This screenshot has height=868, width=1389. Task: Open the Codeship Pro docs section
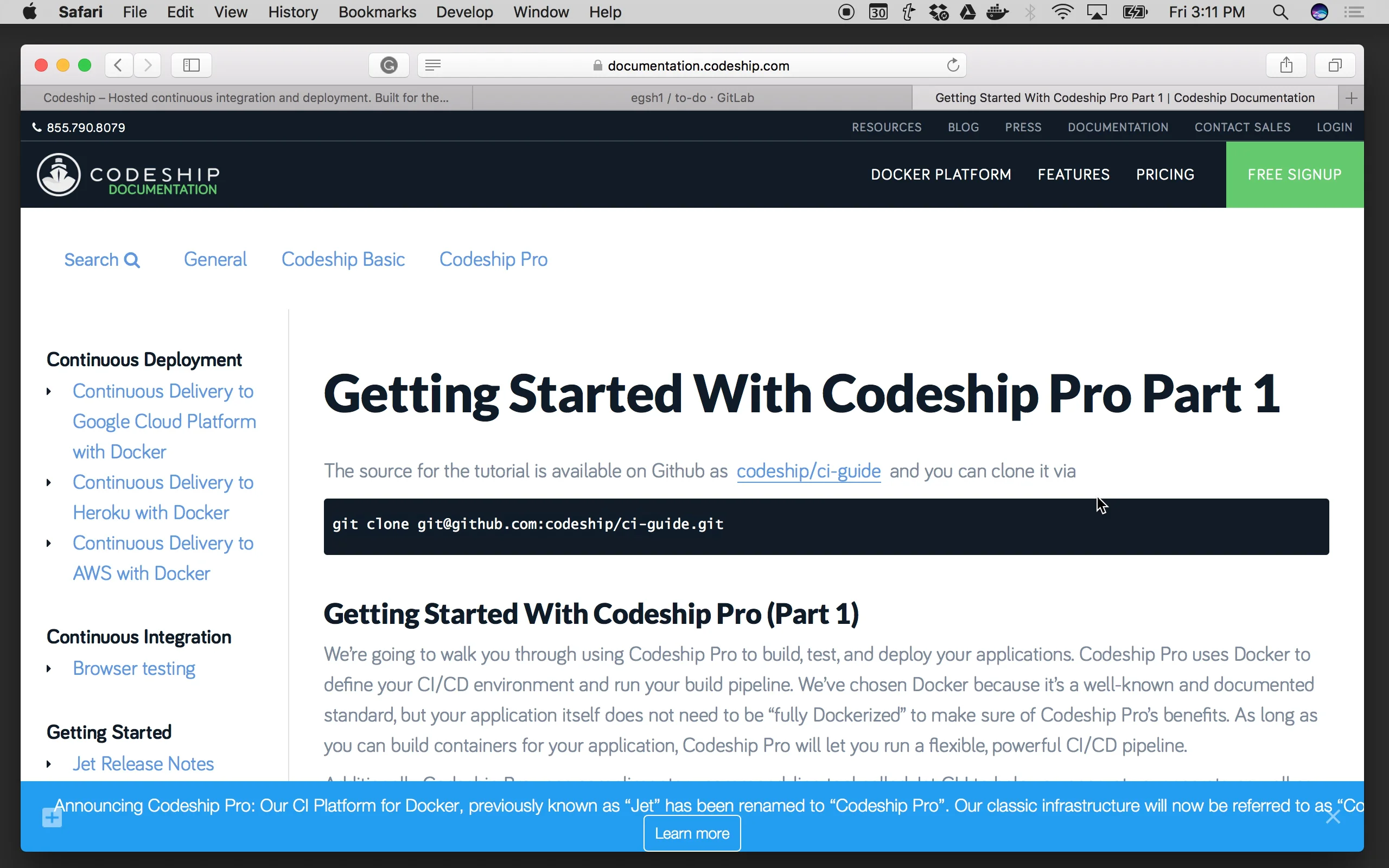(x=493, y=259)
